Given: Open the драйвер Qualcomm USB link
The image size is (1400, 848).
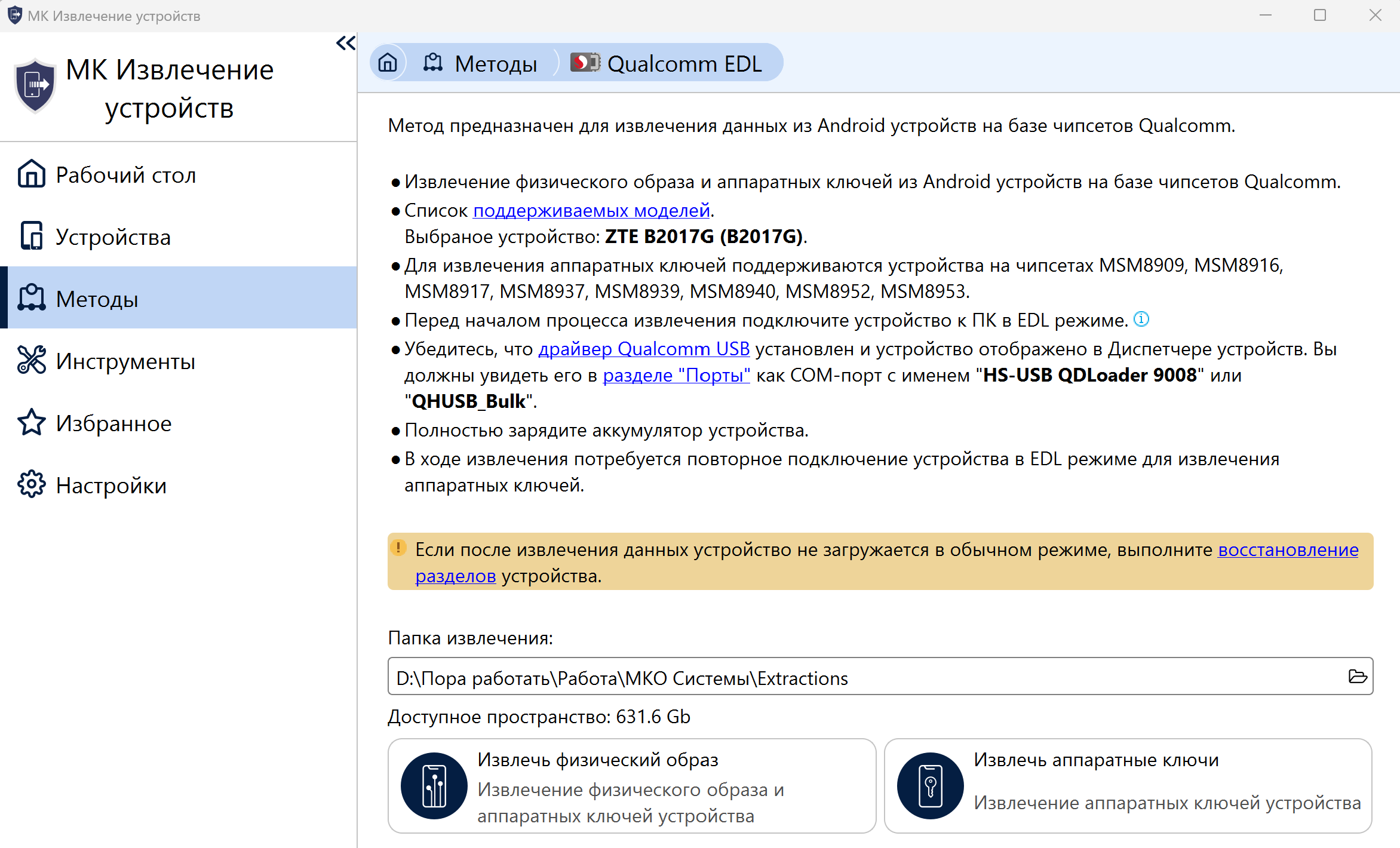Looking at the screenshot, I should click(644, 349).
